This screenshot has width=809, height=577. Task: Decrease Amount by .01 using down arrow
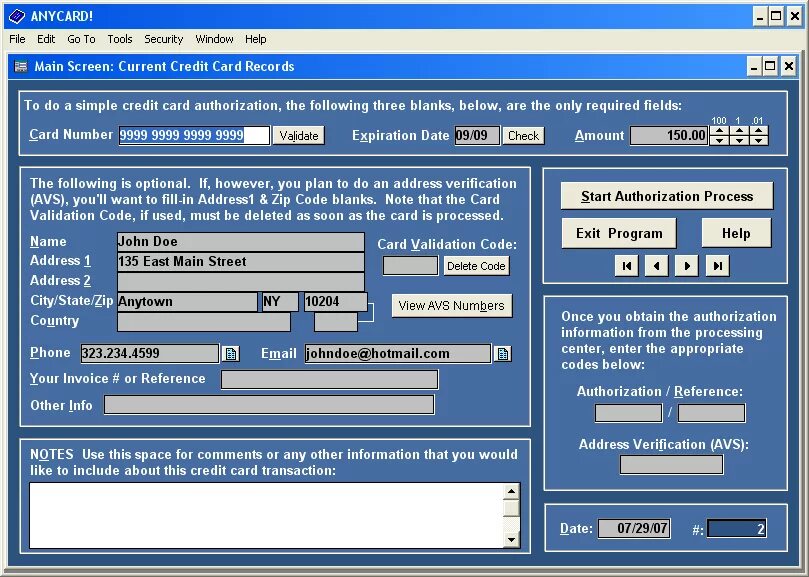pyautogui.click(x=758, y=140)
